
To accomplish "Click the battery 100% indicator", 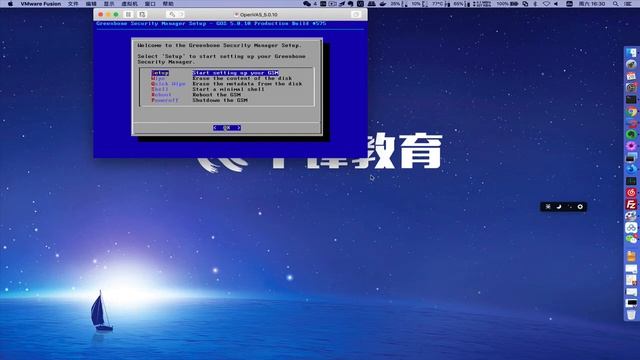I will tap(507, 4).
